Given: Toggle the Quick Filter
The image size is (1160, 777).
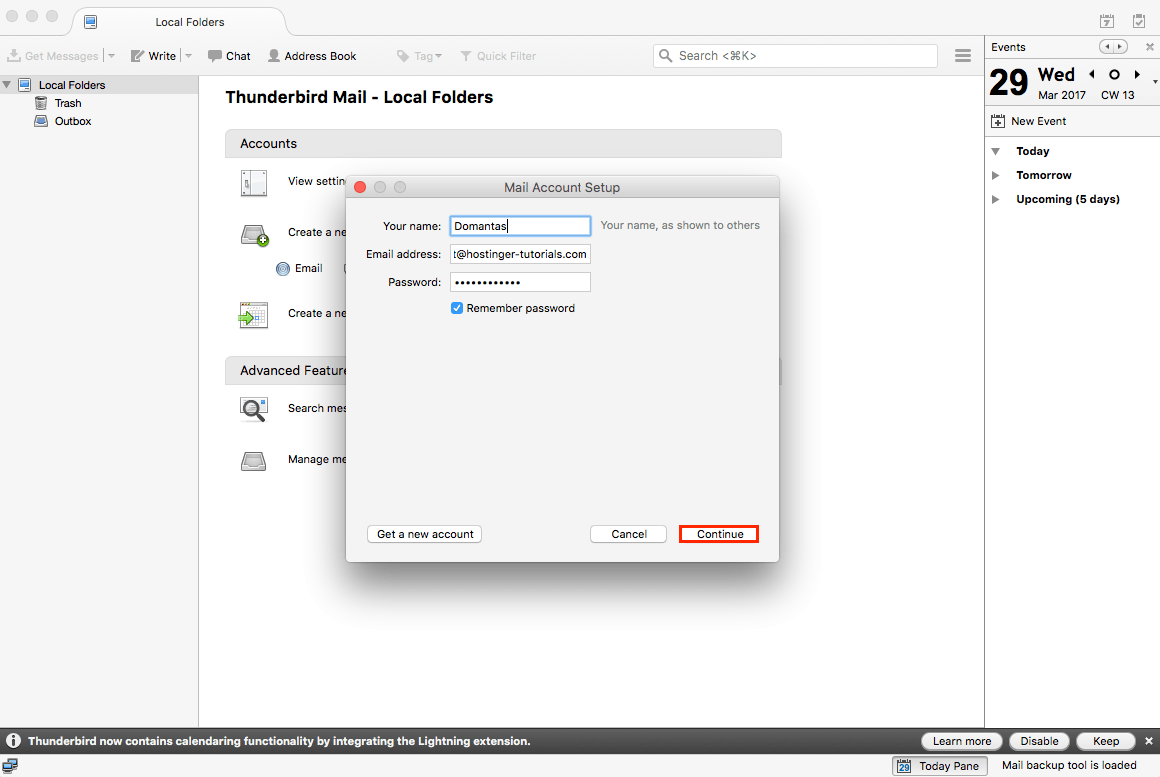Looking at the screenshot, I should tap(498, 56).
